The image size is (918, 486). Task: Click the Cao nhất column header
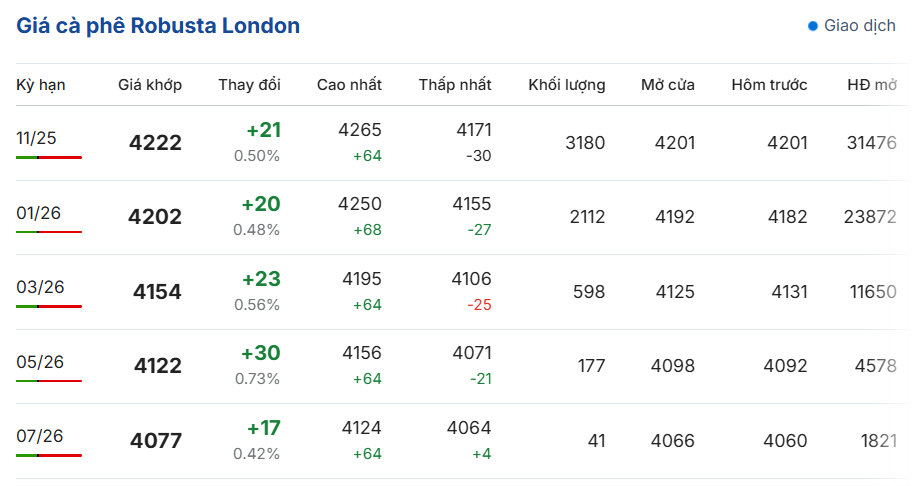coord(349,85)
